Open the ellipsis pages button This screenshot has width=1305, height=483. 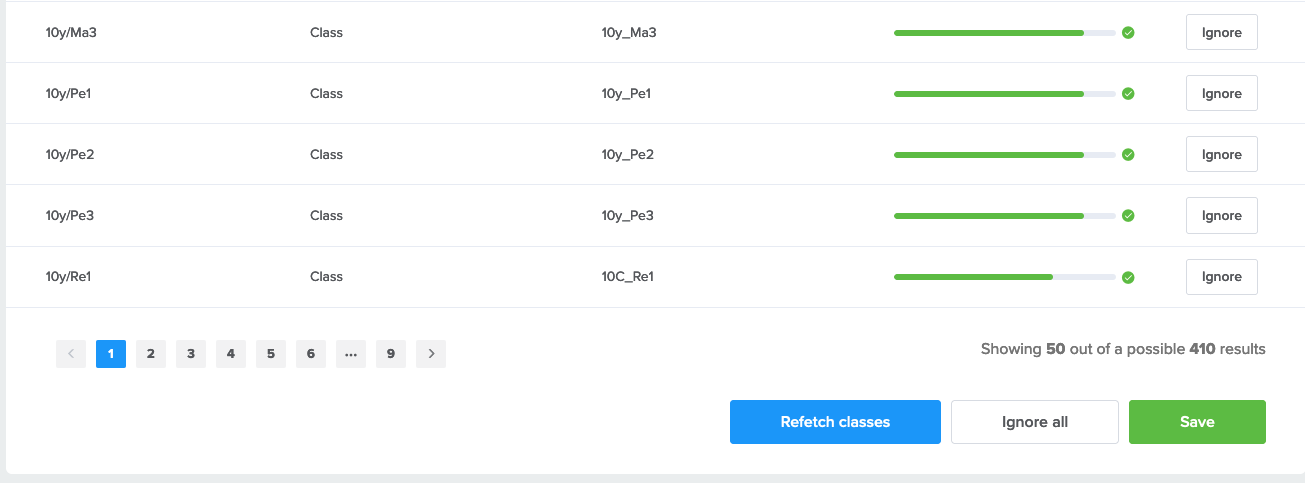[351, 354]
